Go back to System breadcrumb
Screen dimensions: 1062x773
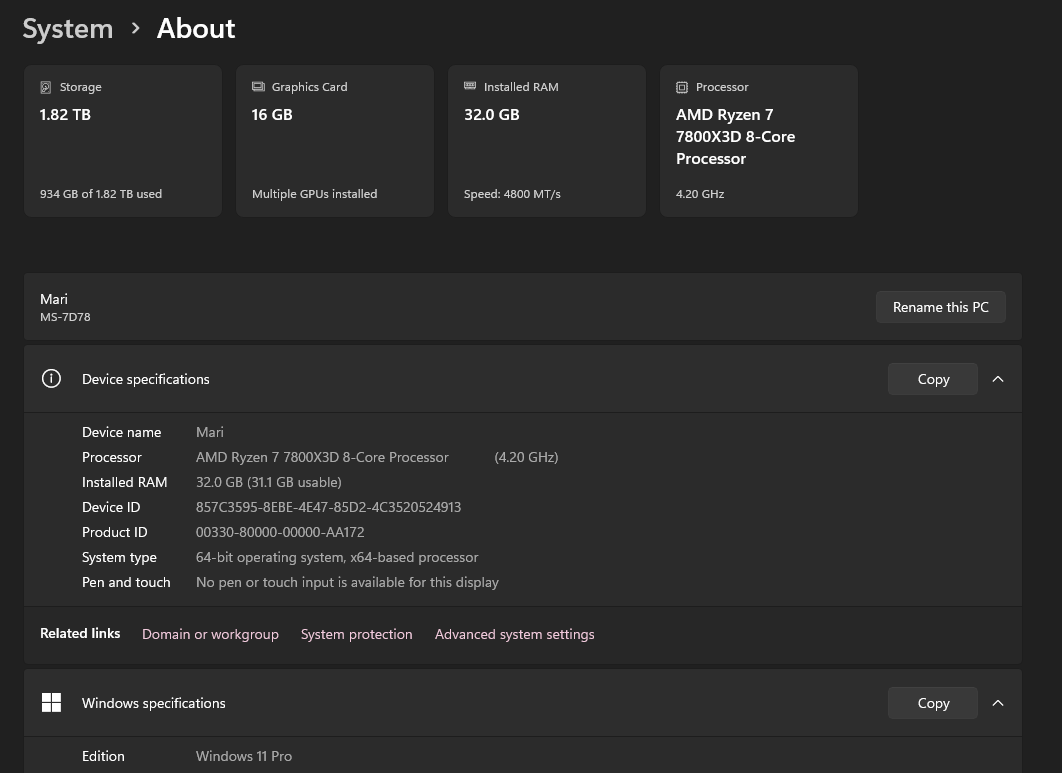(68, 29)
